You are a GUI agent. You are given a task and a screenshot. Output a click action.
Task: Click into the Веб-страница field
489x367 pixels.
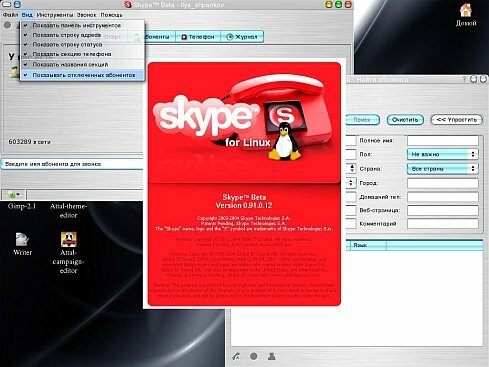coord(443,210)
